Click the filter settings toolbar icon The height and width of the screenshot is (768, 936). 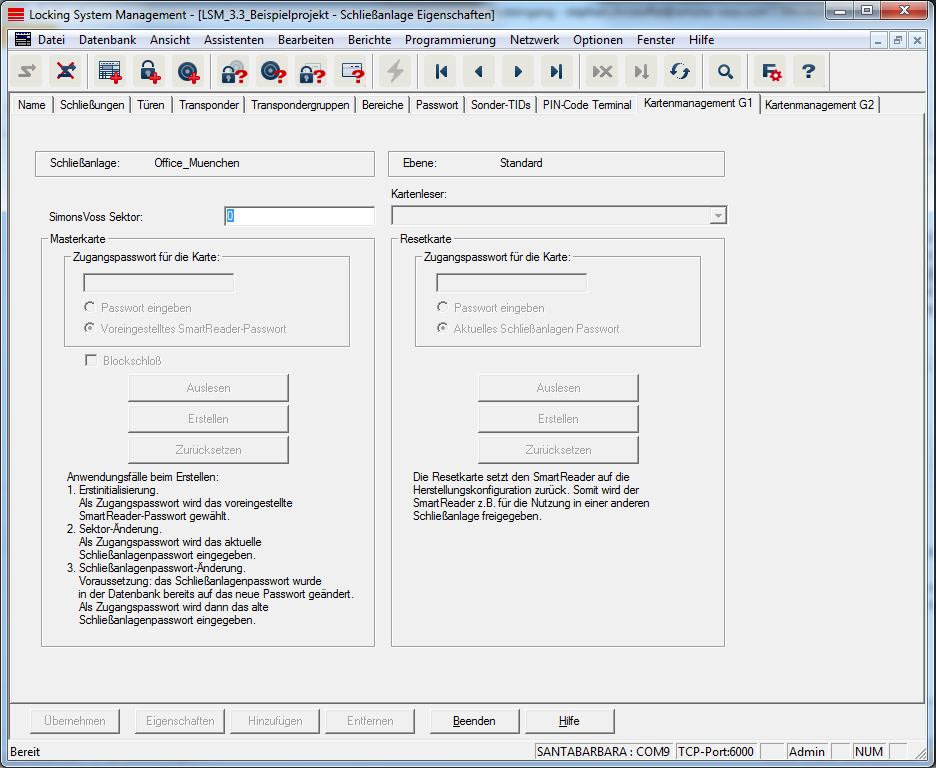point(770,71)
